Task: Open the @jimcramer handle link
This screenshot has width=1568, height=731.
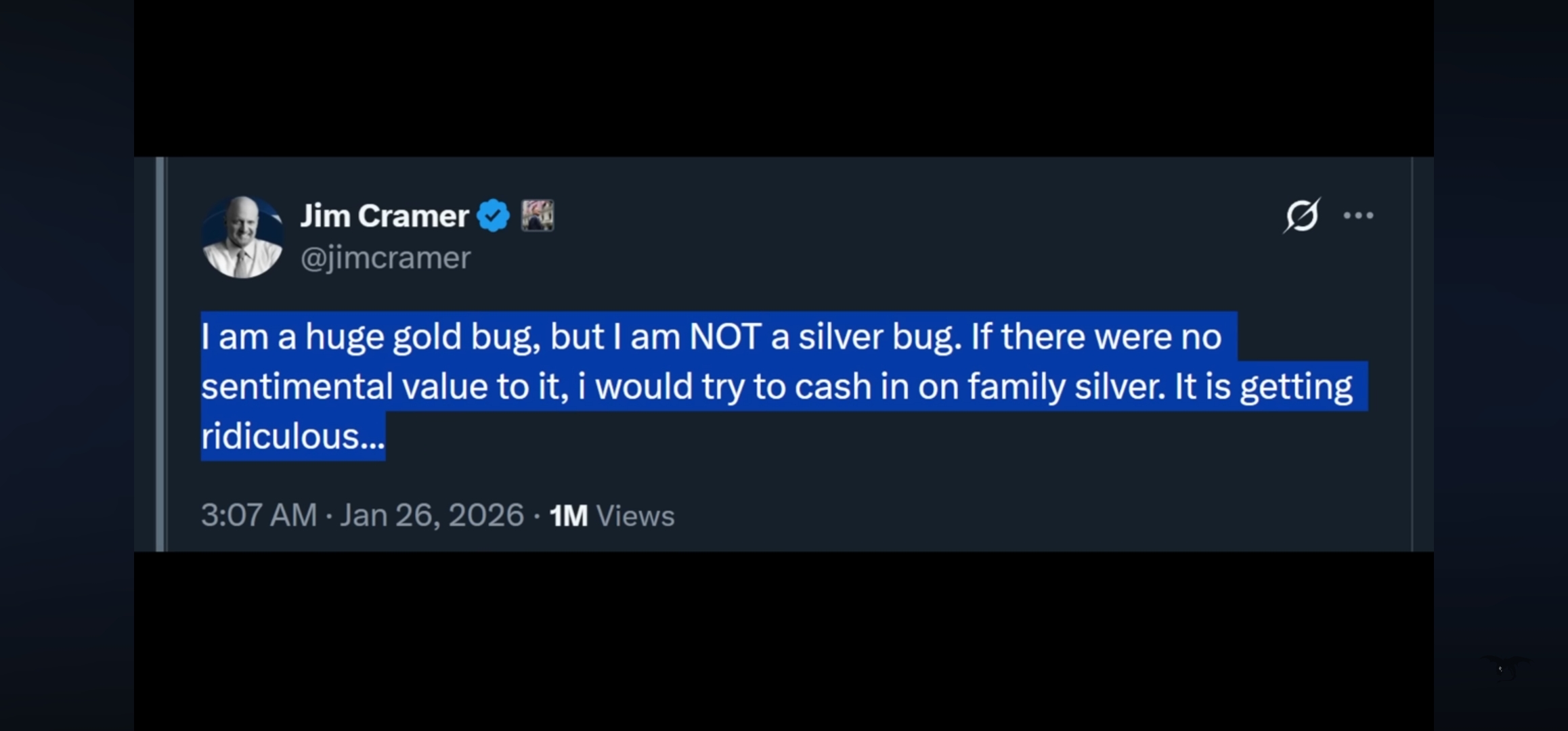Action: point(385,258)
